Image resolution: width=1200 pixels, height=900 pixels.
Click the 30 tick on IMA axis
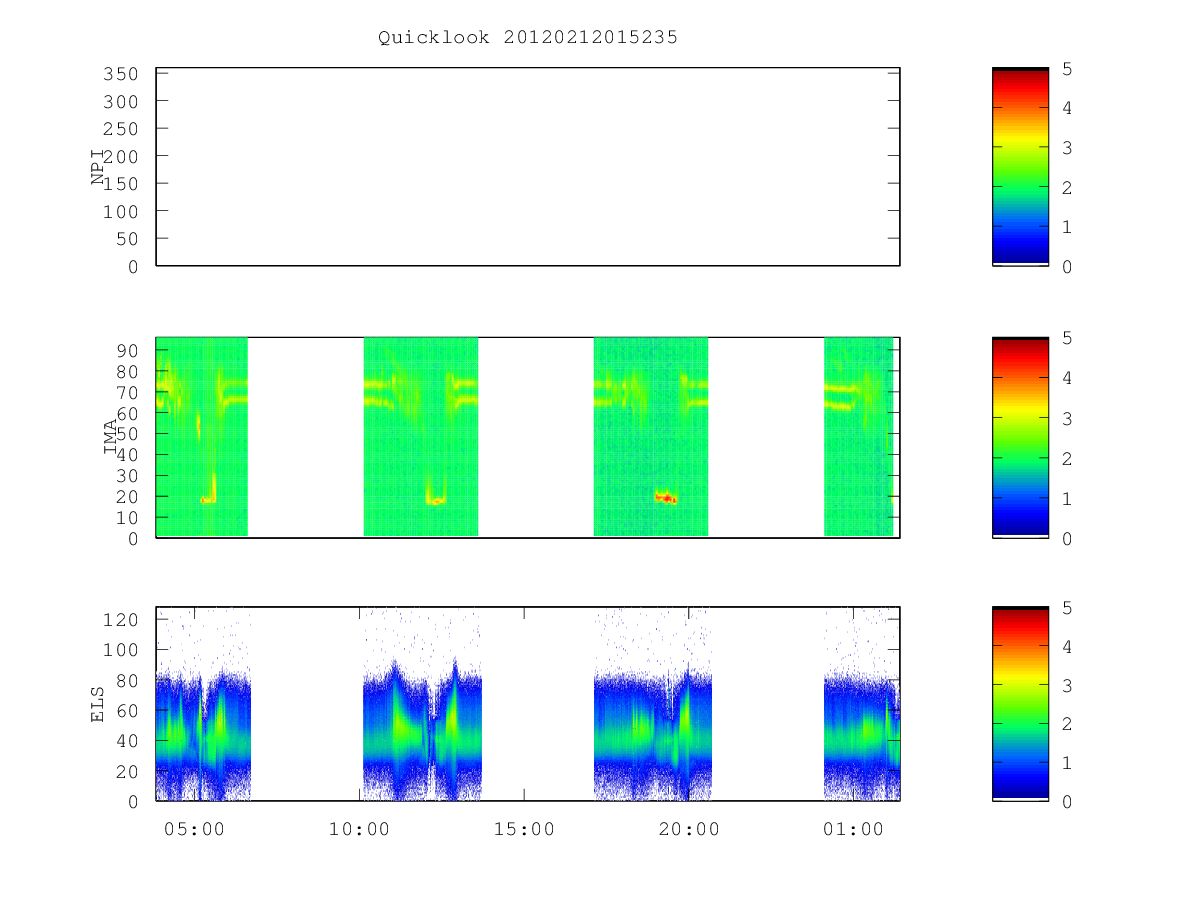point(127,476)
